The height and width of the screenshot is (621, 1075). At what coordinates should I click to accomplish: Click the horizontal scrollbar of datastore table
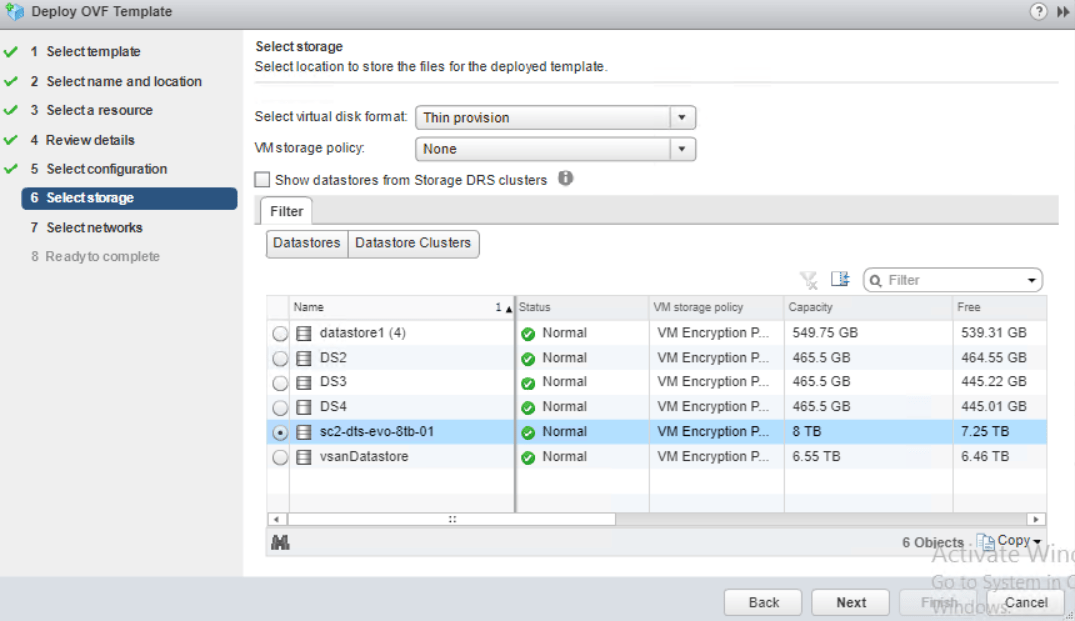pyautogui.click(x=452, y=519)
